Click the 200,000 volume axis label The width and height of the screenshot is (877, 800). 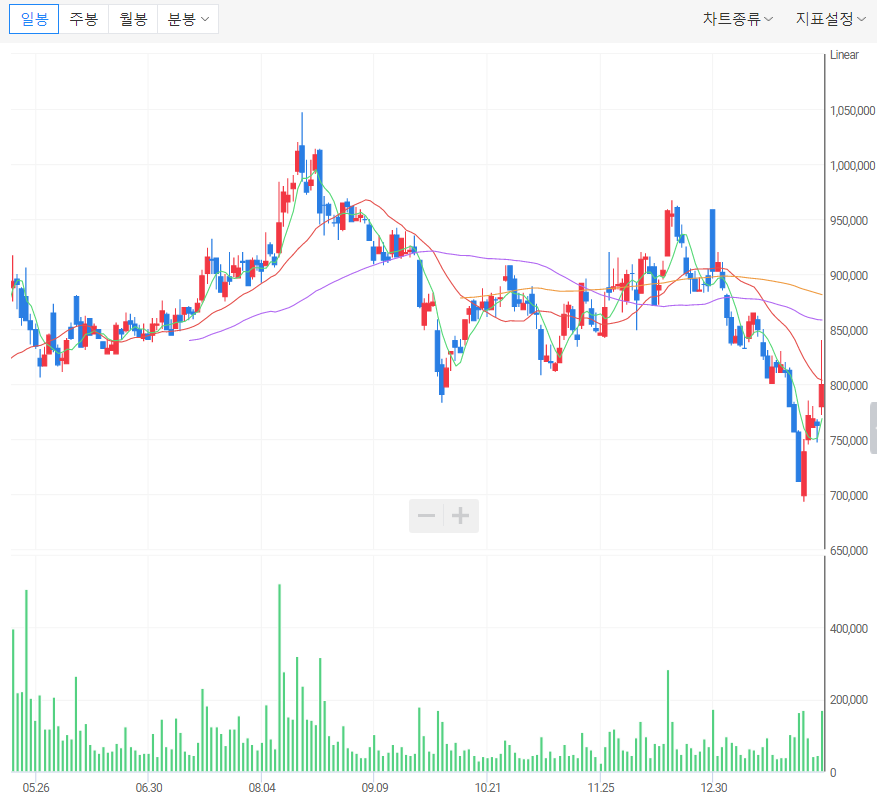point(849,700)
